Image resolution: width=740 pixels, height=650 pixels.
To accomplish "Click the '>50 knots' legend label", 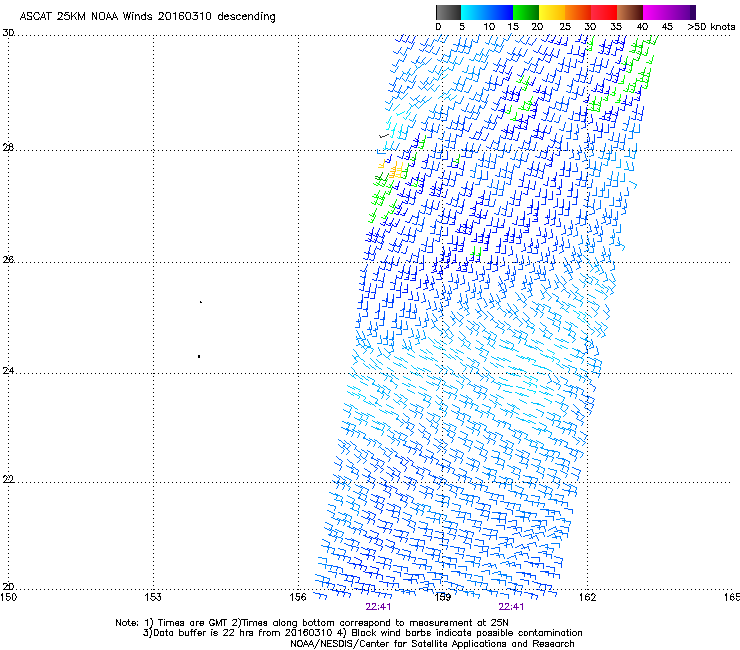I will pyautogui.click(x=711, y=26).
